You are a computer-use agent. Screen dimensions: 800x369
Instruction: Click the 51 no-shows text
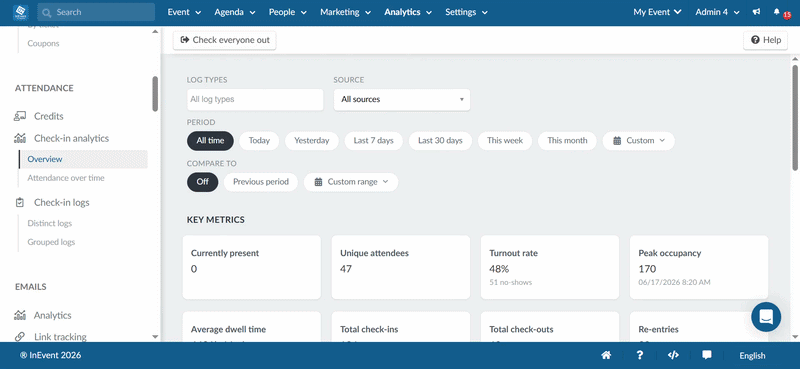511,282
